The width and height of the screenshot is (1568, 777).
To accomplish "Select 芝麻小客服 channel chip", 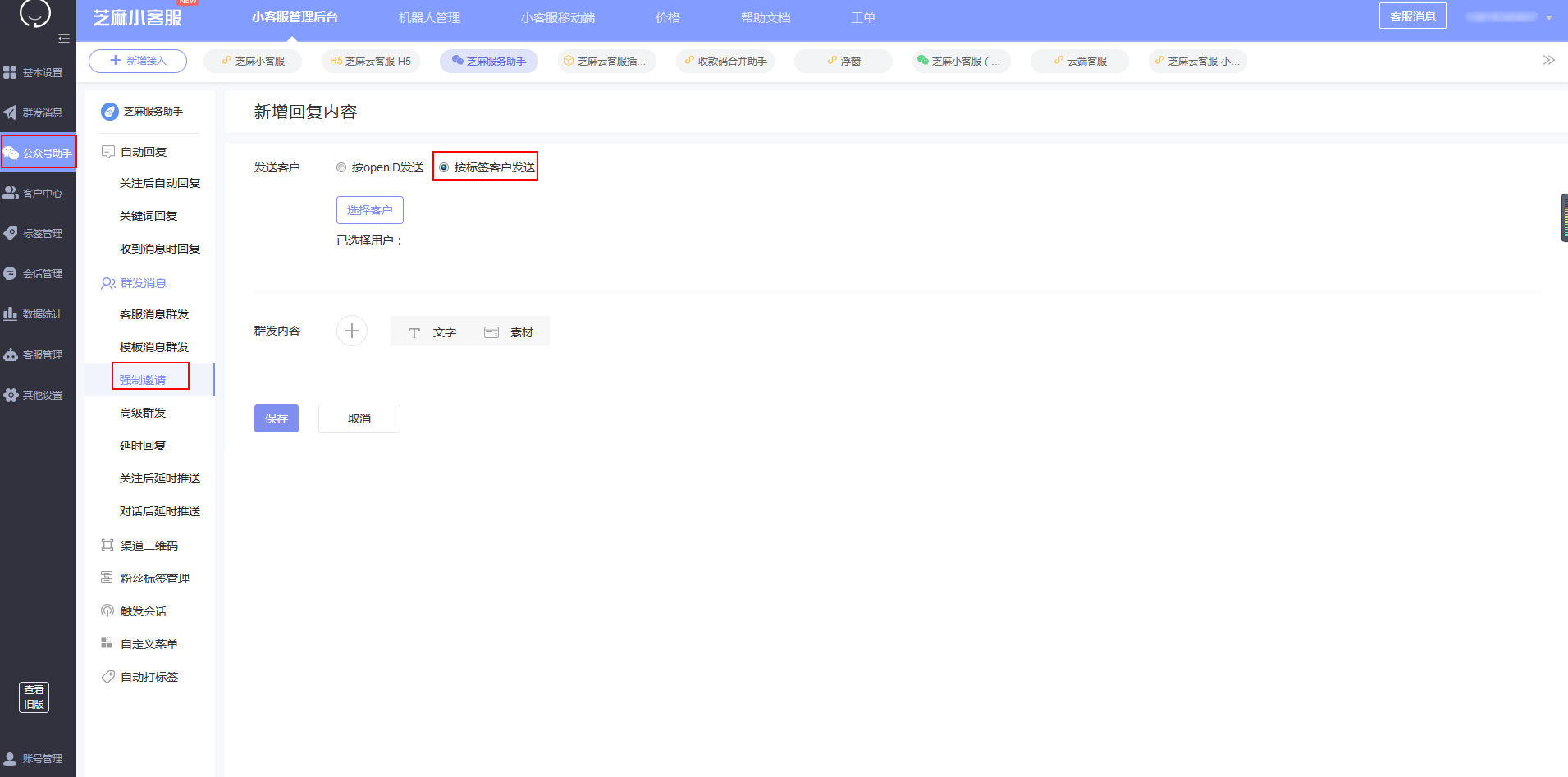I will click(x=253, y=61).
